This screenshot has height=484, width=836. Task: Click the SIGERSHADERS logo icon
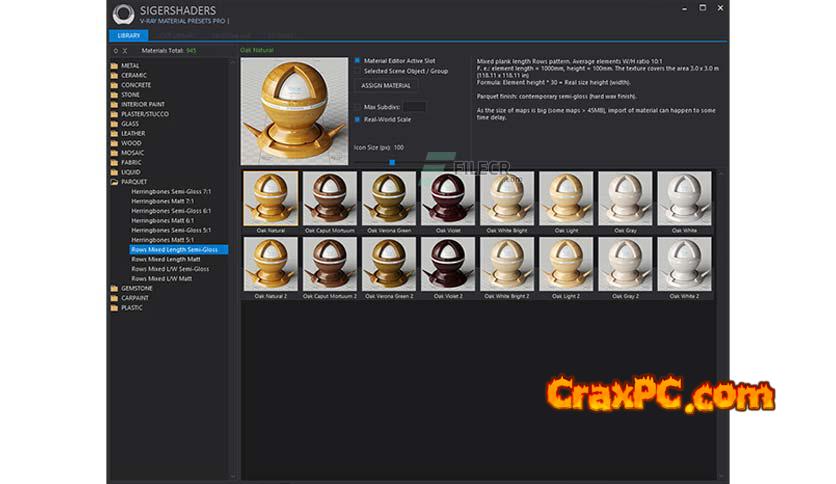coord(124,14)
